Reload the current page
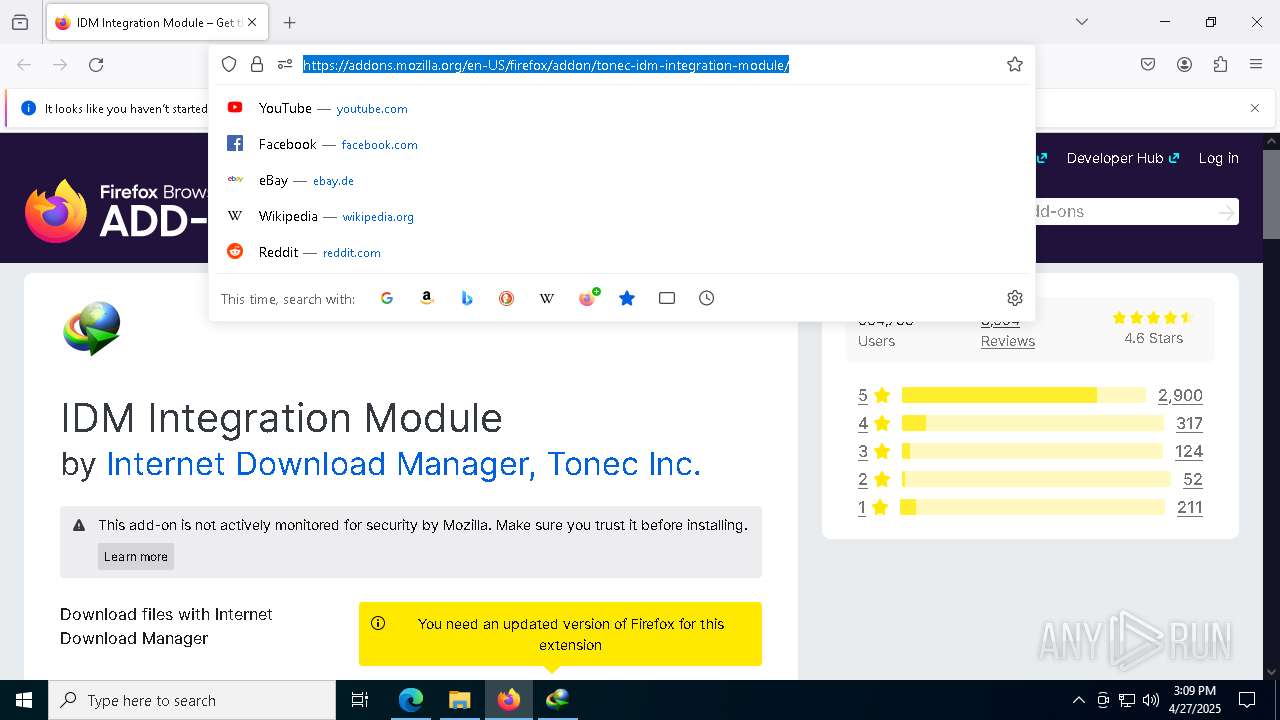This screenshot has height=720, width=1280. (96, 64)
